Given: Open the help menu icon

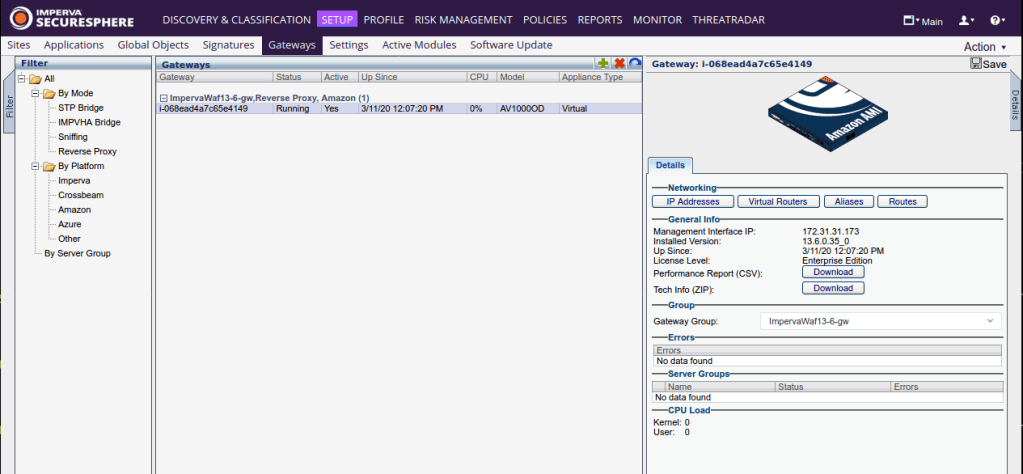Looking at the screenshot, I should point(996,20).
